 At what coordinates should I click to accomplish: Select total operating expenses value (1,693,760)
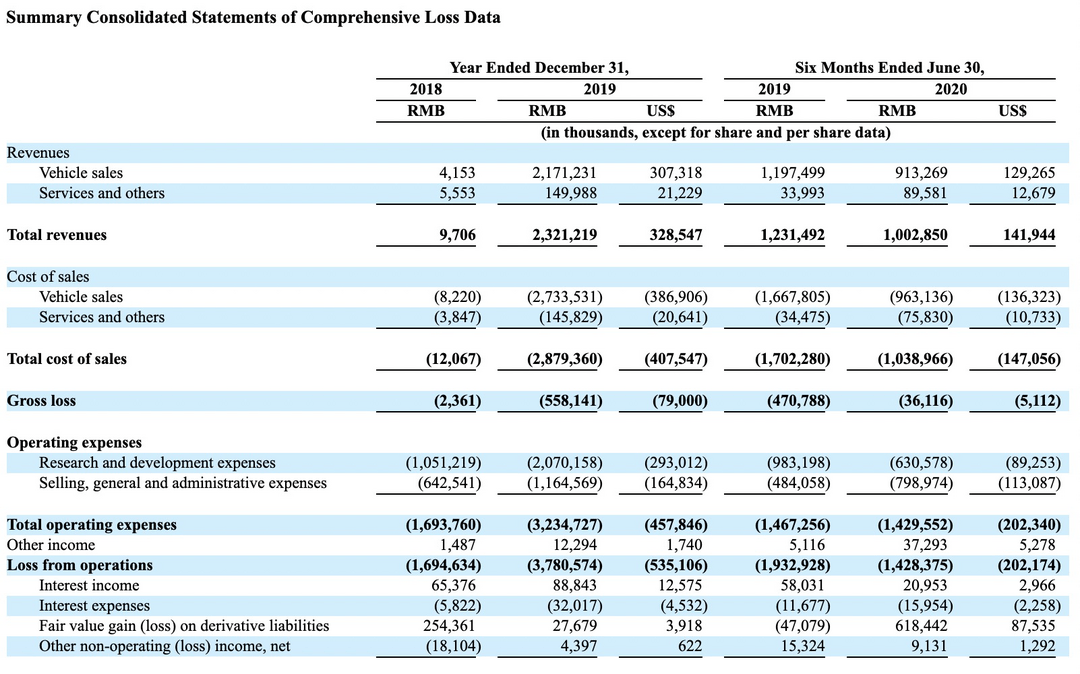443,525
